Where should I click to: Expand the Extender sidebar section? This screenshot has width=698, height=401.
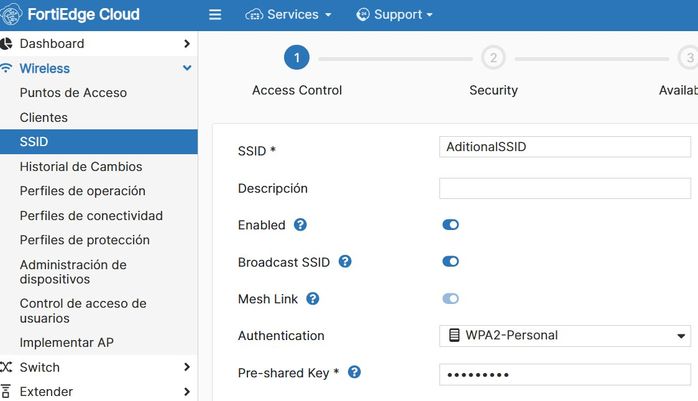pos(187,392)
